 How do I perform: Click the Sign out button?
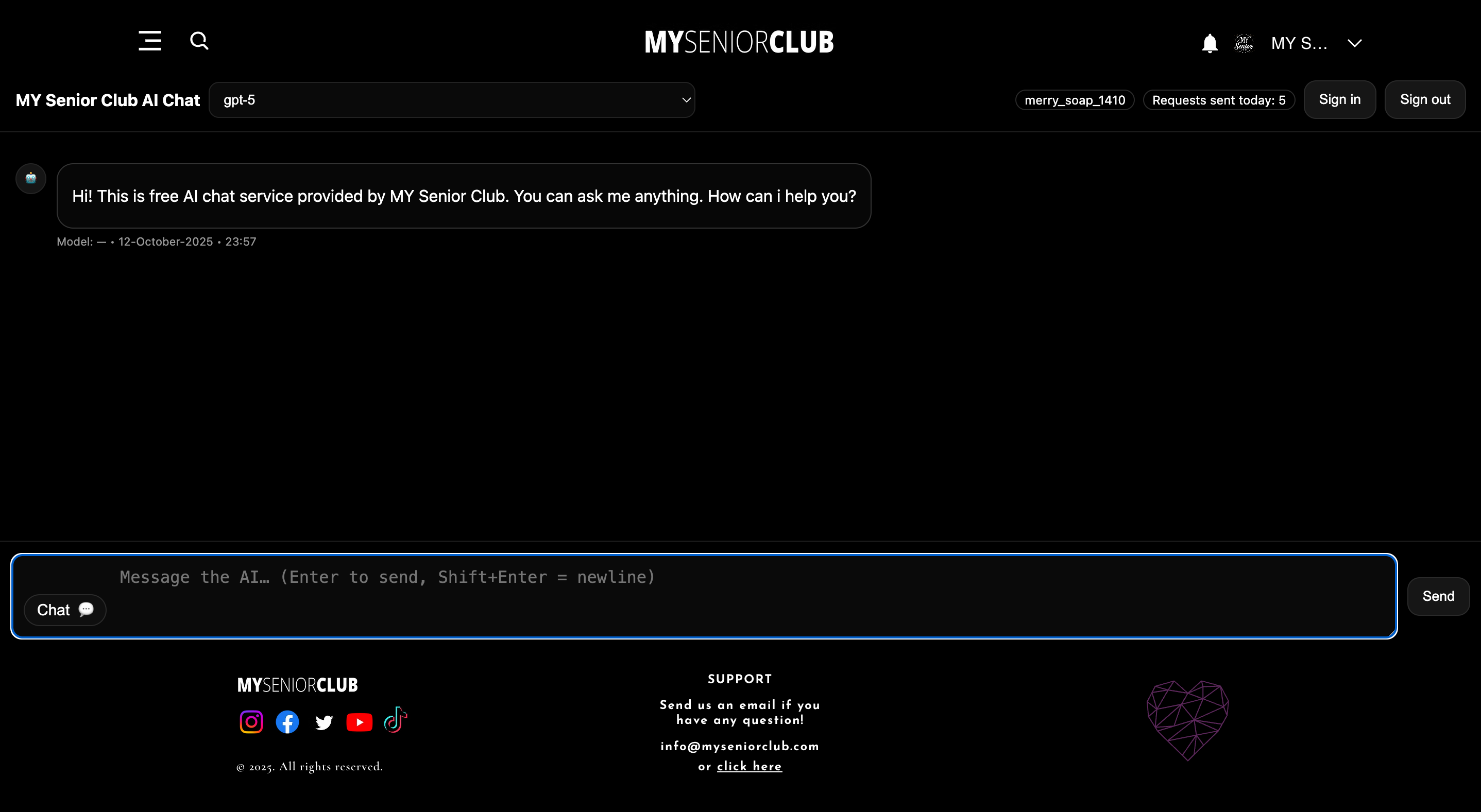click(x=1425, y=99)
